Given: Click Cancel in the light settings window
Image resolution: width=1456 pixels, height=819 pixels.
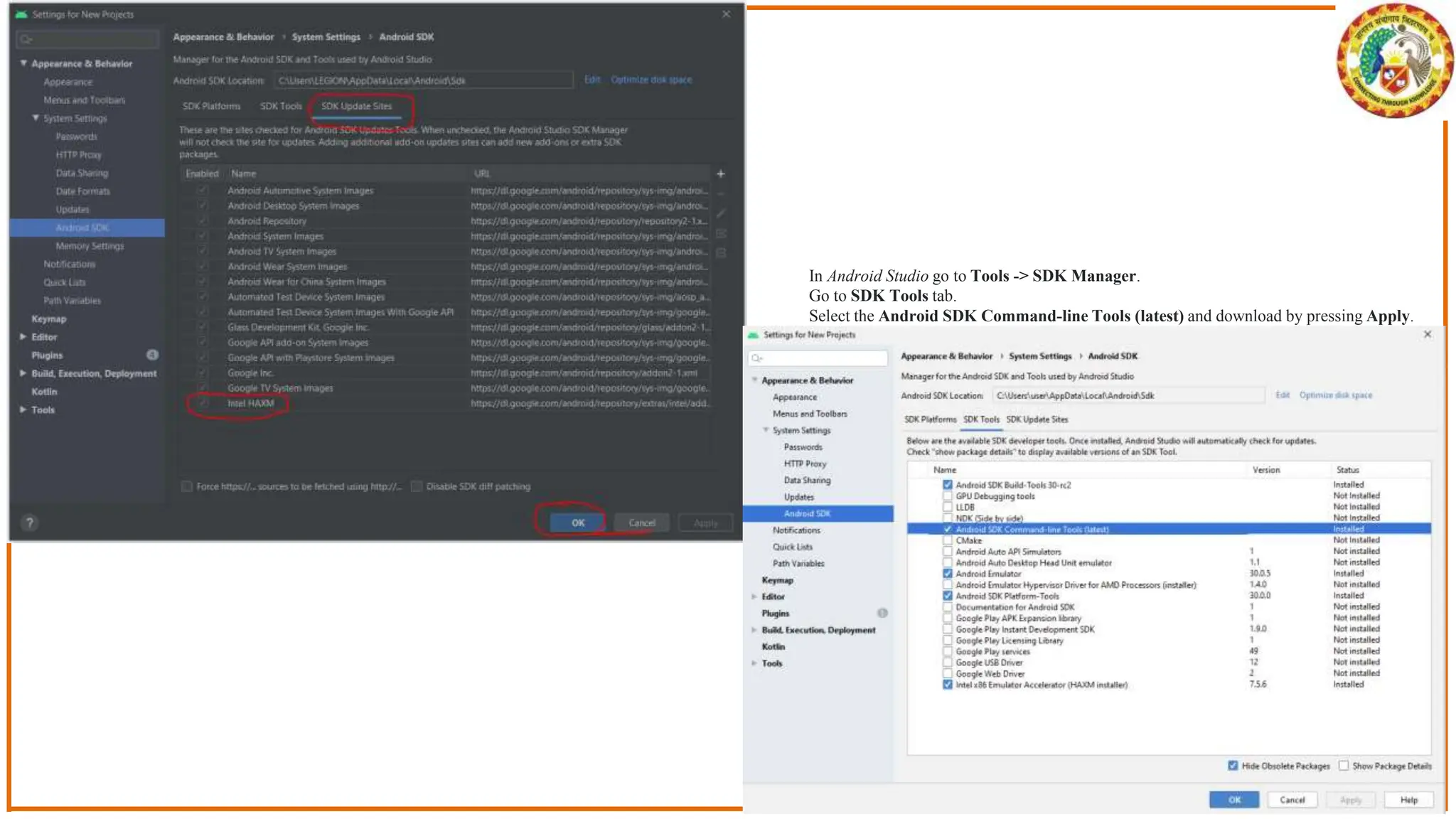Looking at the screenshot, I should click(1292, 800).
